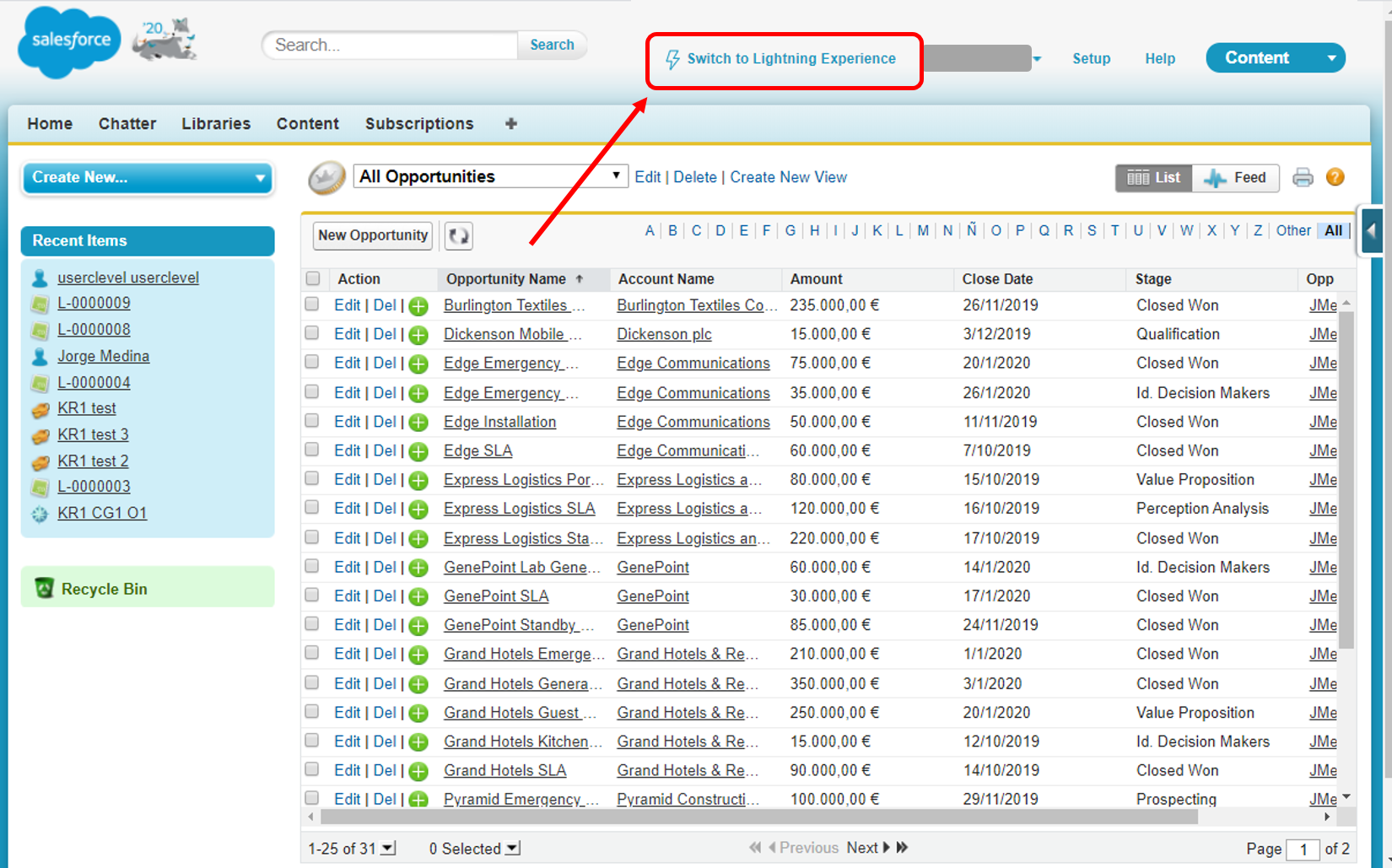This screenshot has height=868, width=1392.
Task: Open the Setup link
Action: pos(1091,59)
